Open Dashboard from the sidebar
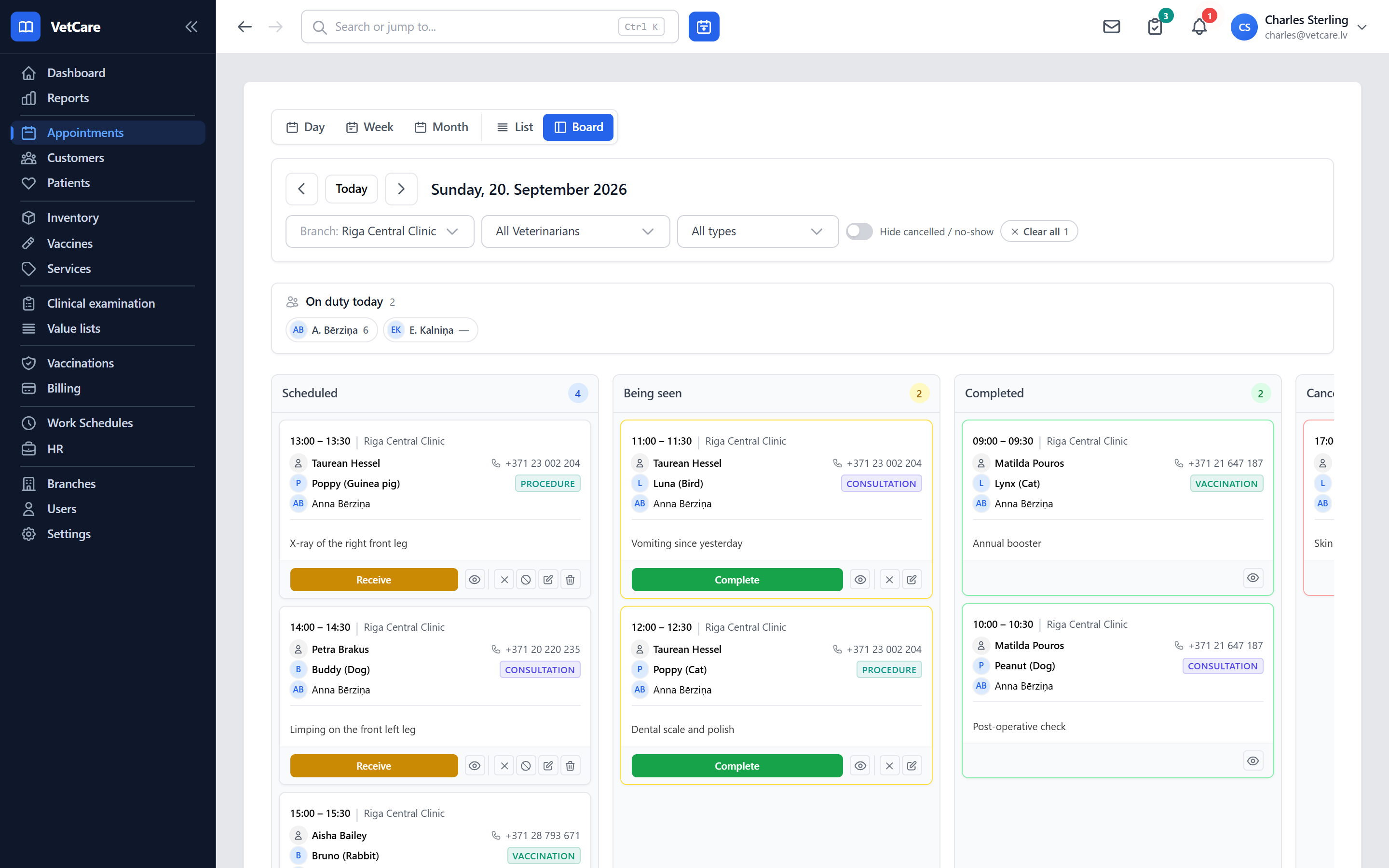This screenshot has width=1389, height=868. coord(108,73)
